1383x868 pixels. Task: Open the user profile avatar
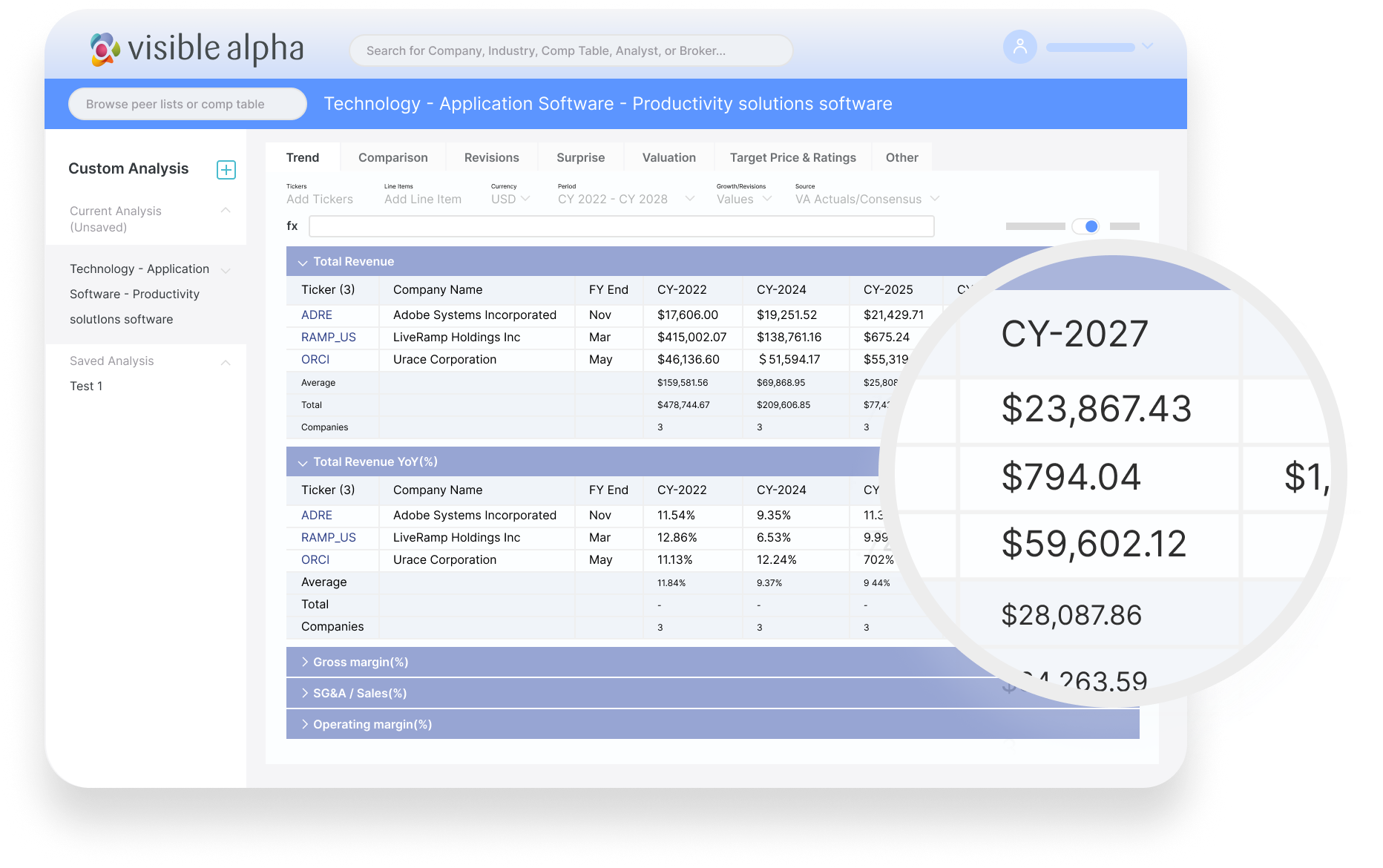click(1020, 47)
